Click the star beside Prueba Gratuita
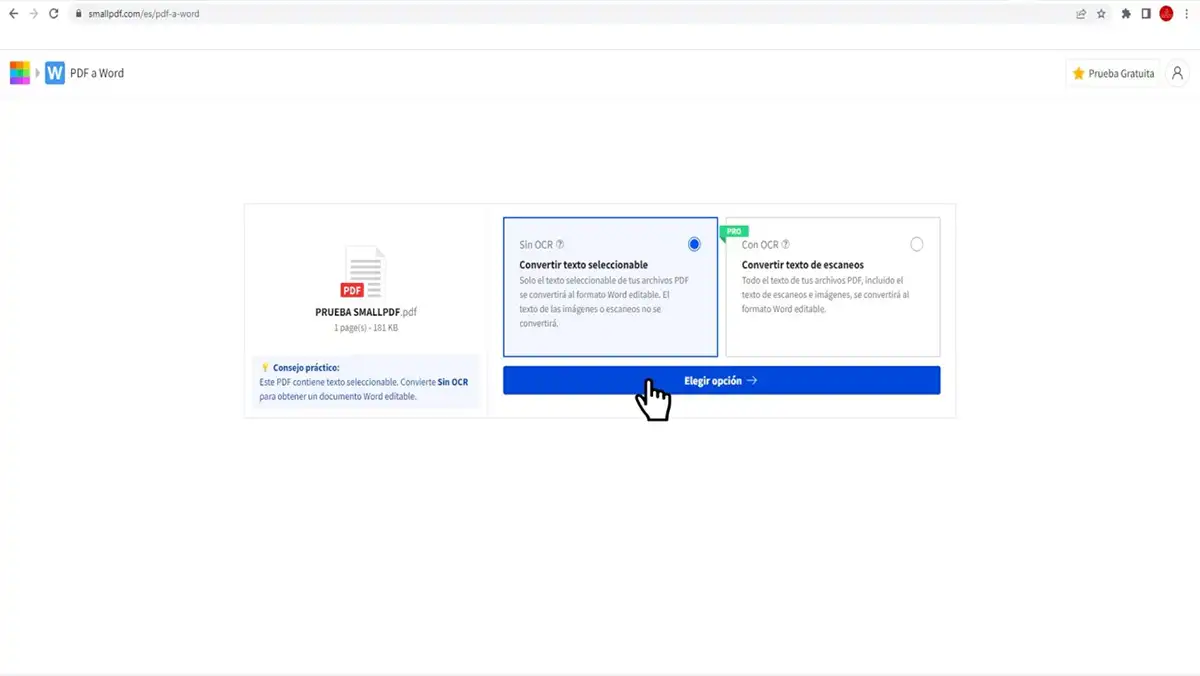This screenshot has width=1200, height=676. pyautogui.click(x=1079, y=73)
